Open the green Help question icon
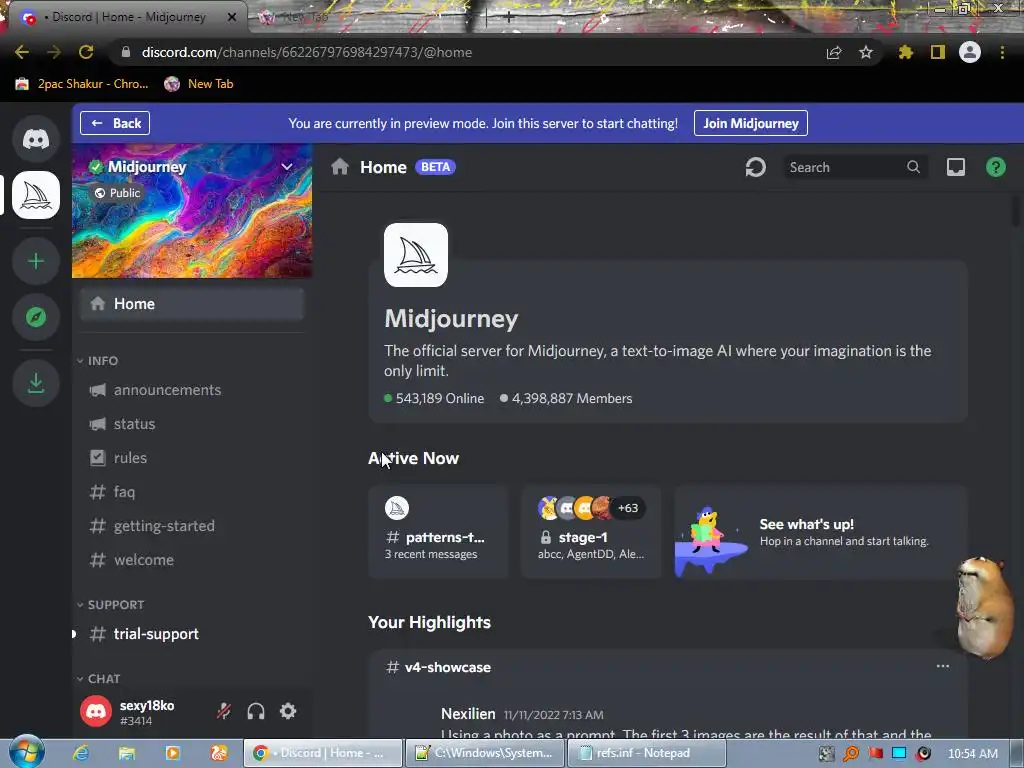This screenshot has height=768, width=1024. point(995,167)
